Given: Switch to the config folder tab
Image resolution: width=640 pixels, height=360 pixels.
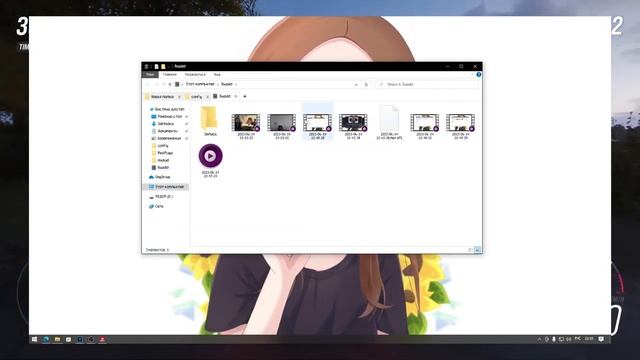Looking at the screenshot, I should (196, 97).
